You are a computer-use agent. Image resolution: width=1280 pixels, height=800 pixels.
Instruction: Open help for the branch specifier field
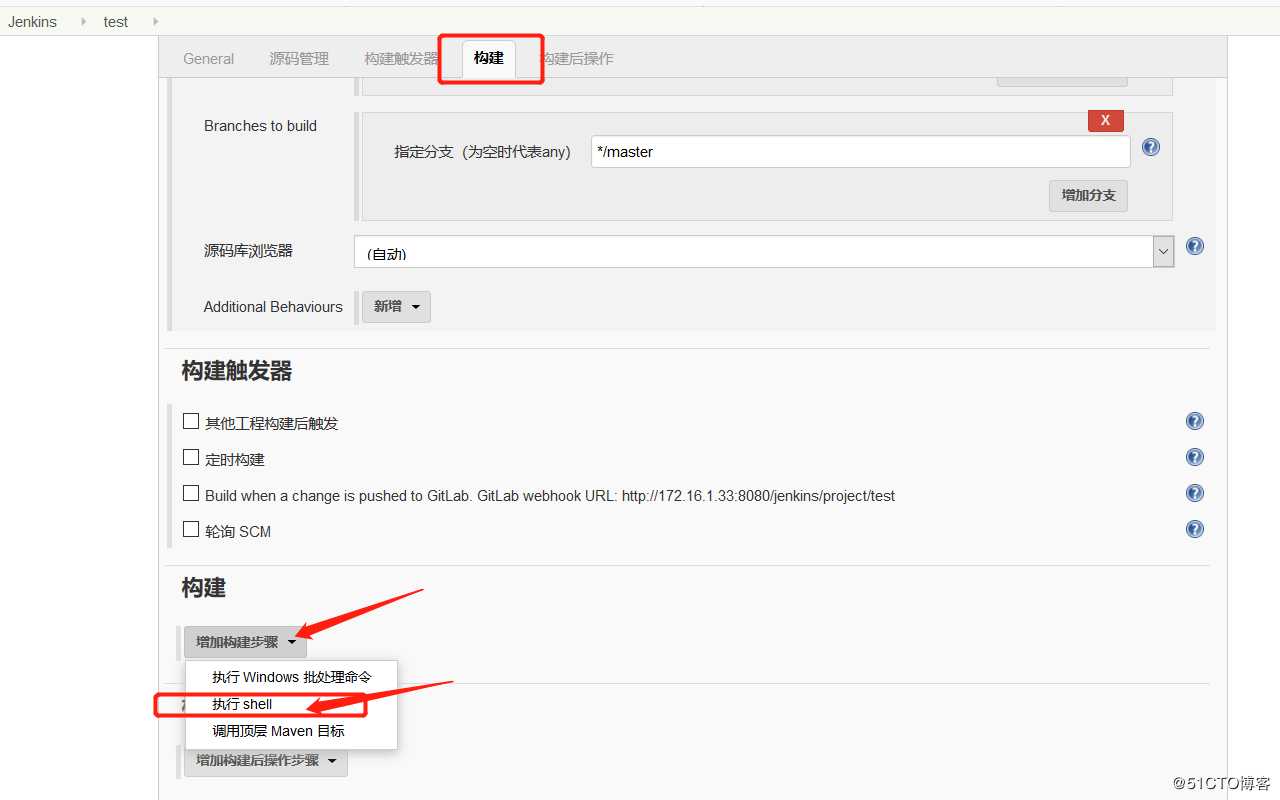[x=1151, y=147]
